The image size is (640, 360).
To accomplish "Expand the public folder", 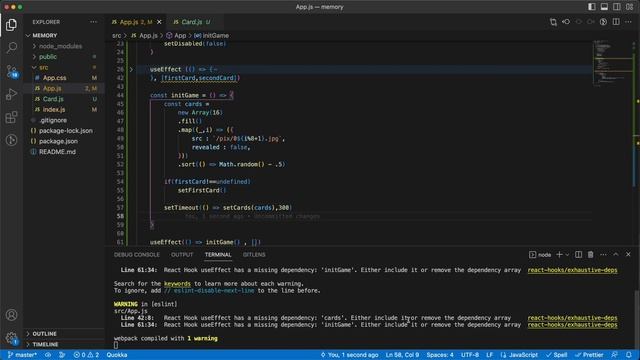I will coord(64,57).
